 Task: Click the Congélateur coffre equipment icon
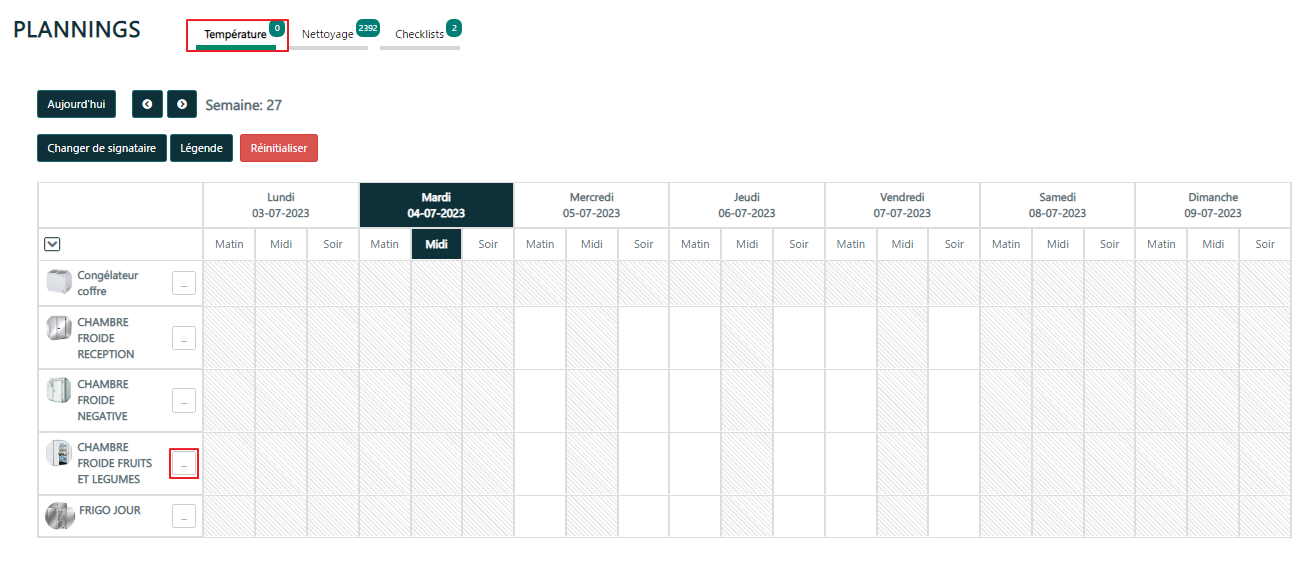point(60,283)
